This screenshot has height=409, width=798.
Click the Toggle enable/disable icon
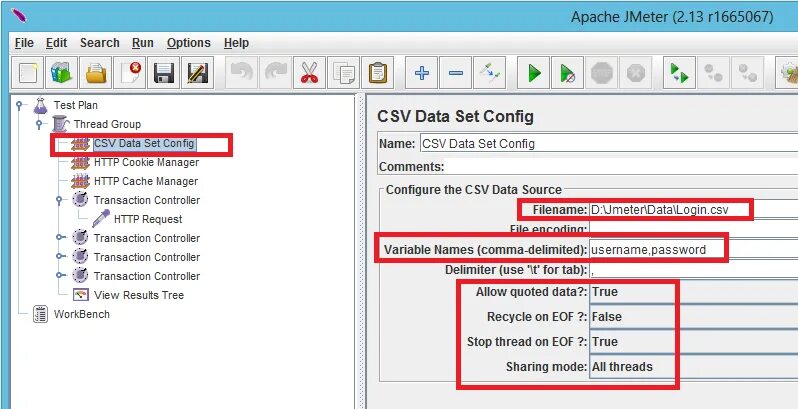(x=489, y=73)
